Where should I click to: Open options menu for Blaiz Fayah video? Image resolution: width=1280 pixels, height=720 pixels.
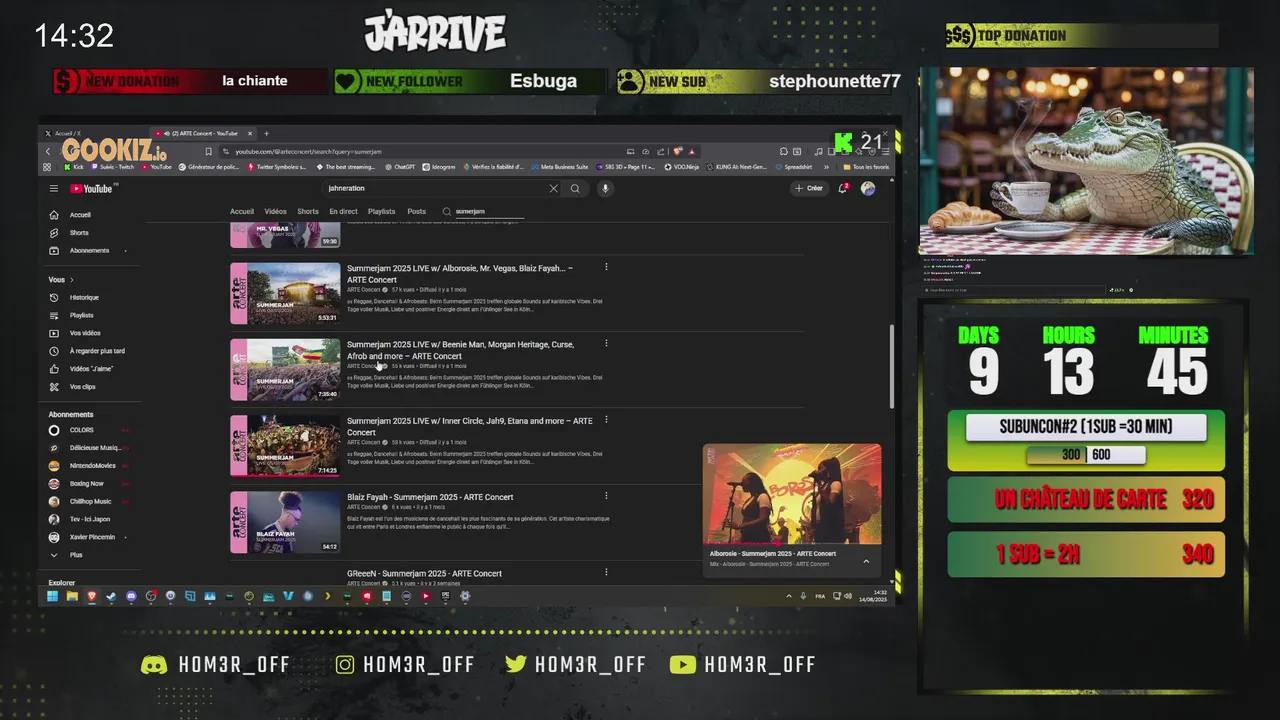click(x=606, y=495)
